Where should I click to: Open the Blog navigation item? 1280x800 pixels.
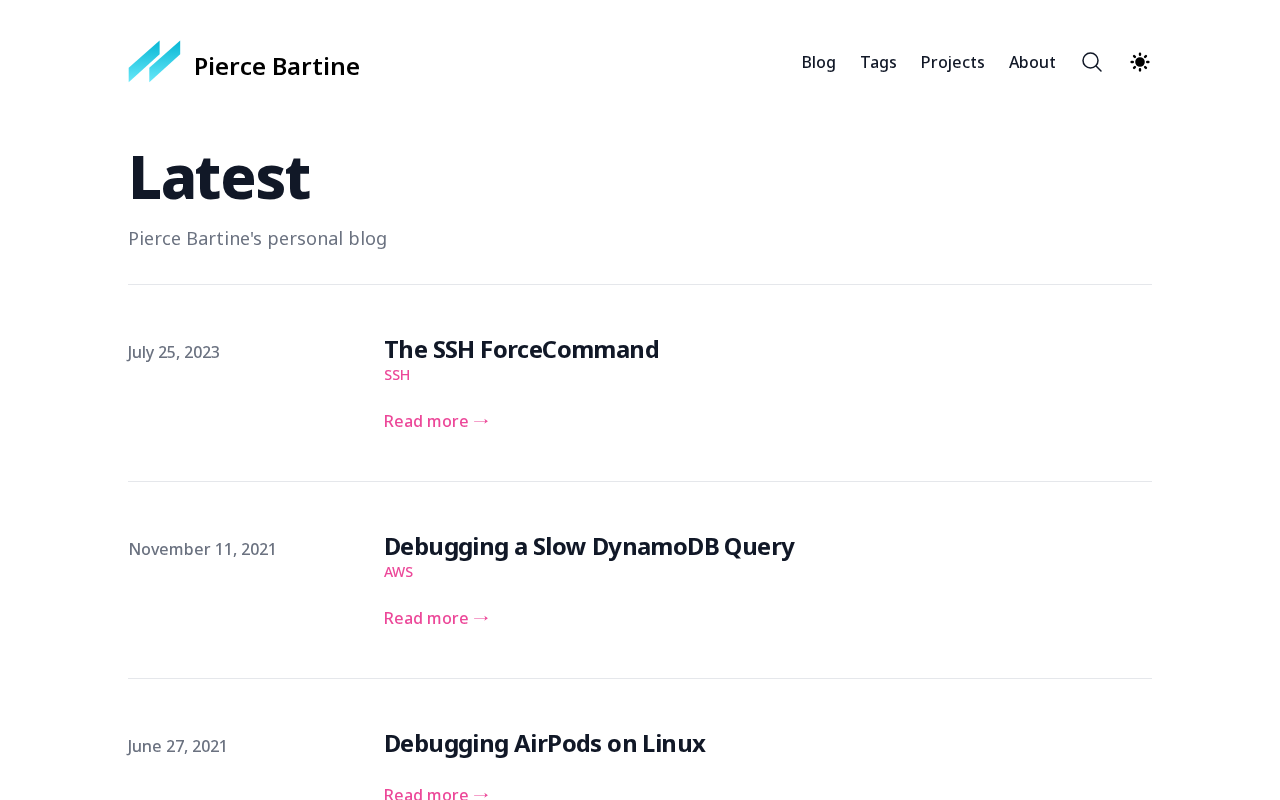819,62
